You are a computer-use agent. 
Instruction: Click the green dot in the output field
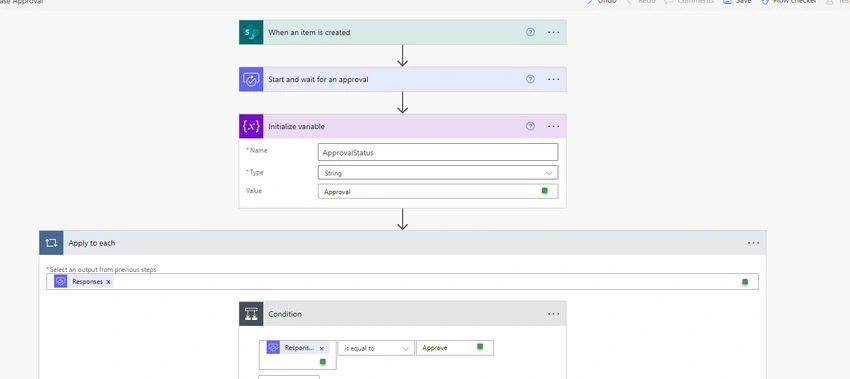click(x=745, y=281)
